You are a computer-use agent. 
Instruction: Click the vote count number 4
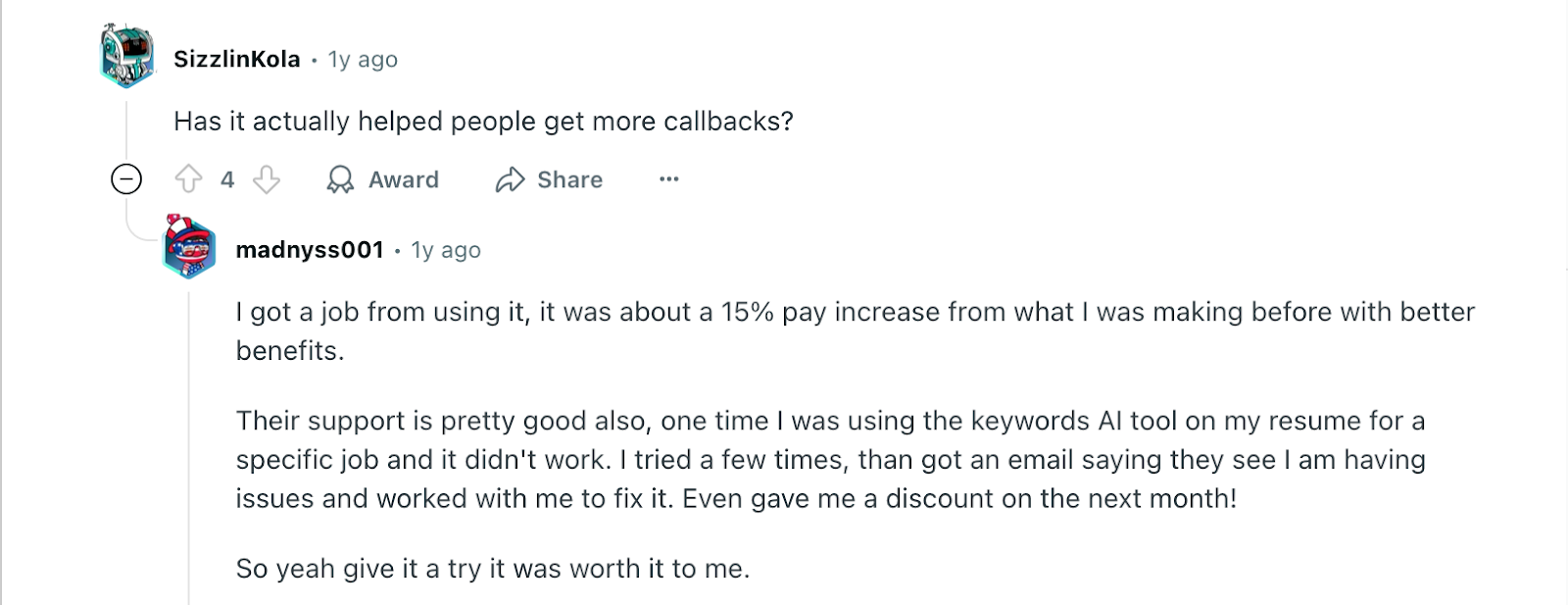(227, 179)
